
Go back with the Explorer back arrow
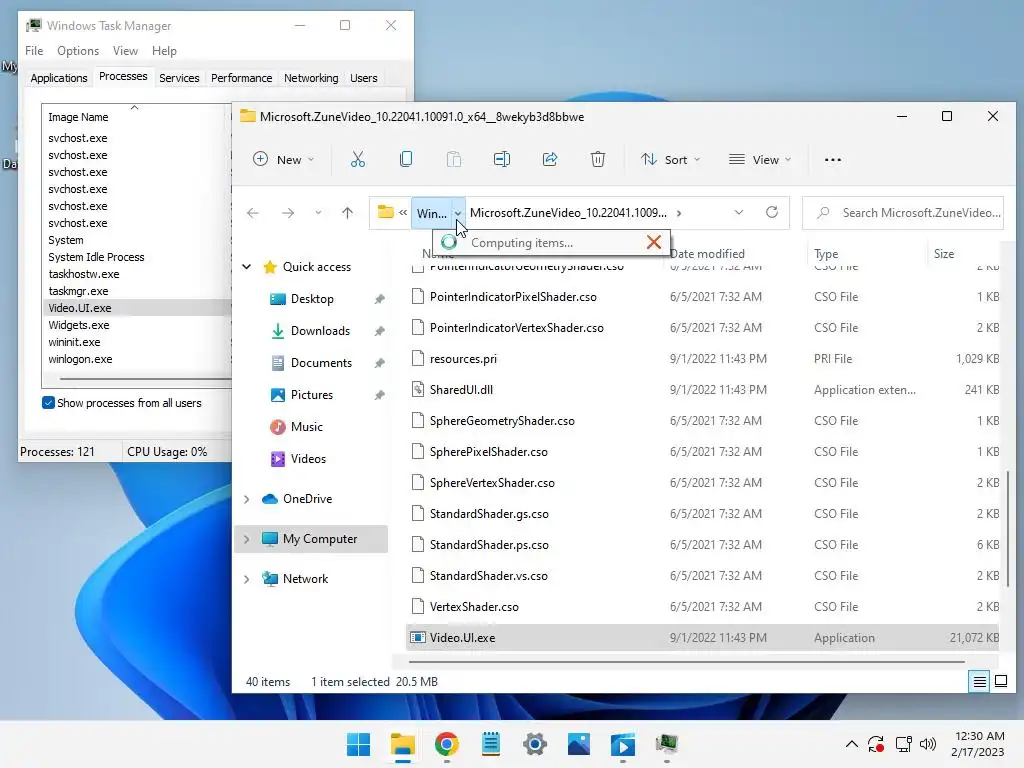(x=253, y=213)
